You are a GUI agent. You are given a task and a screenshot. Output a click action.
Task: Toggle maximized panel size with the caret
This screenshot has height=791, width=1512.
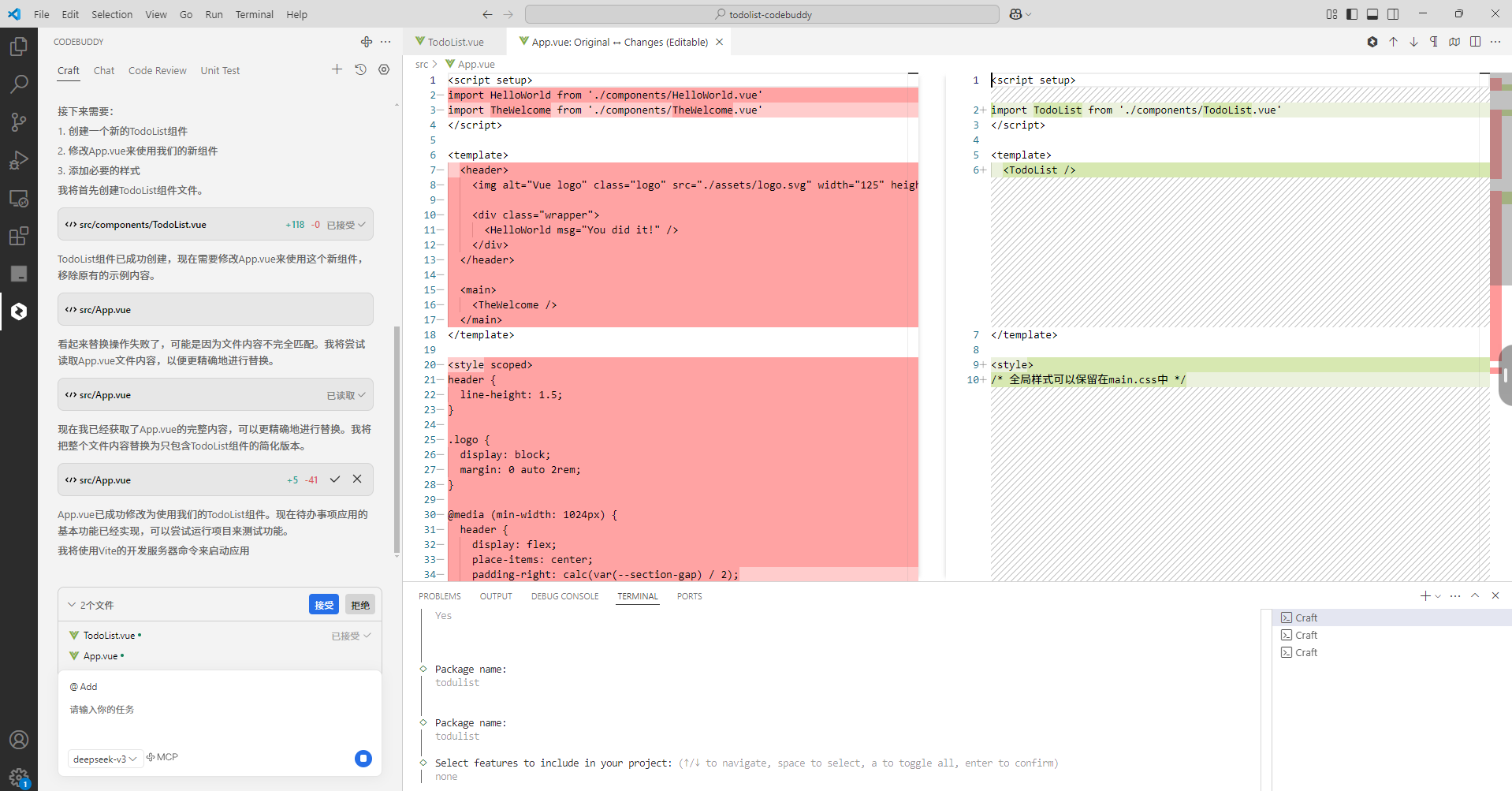[1475, 596]
